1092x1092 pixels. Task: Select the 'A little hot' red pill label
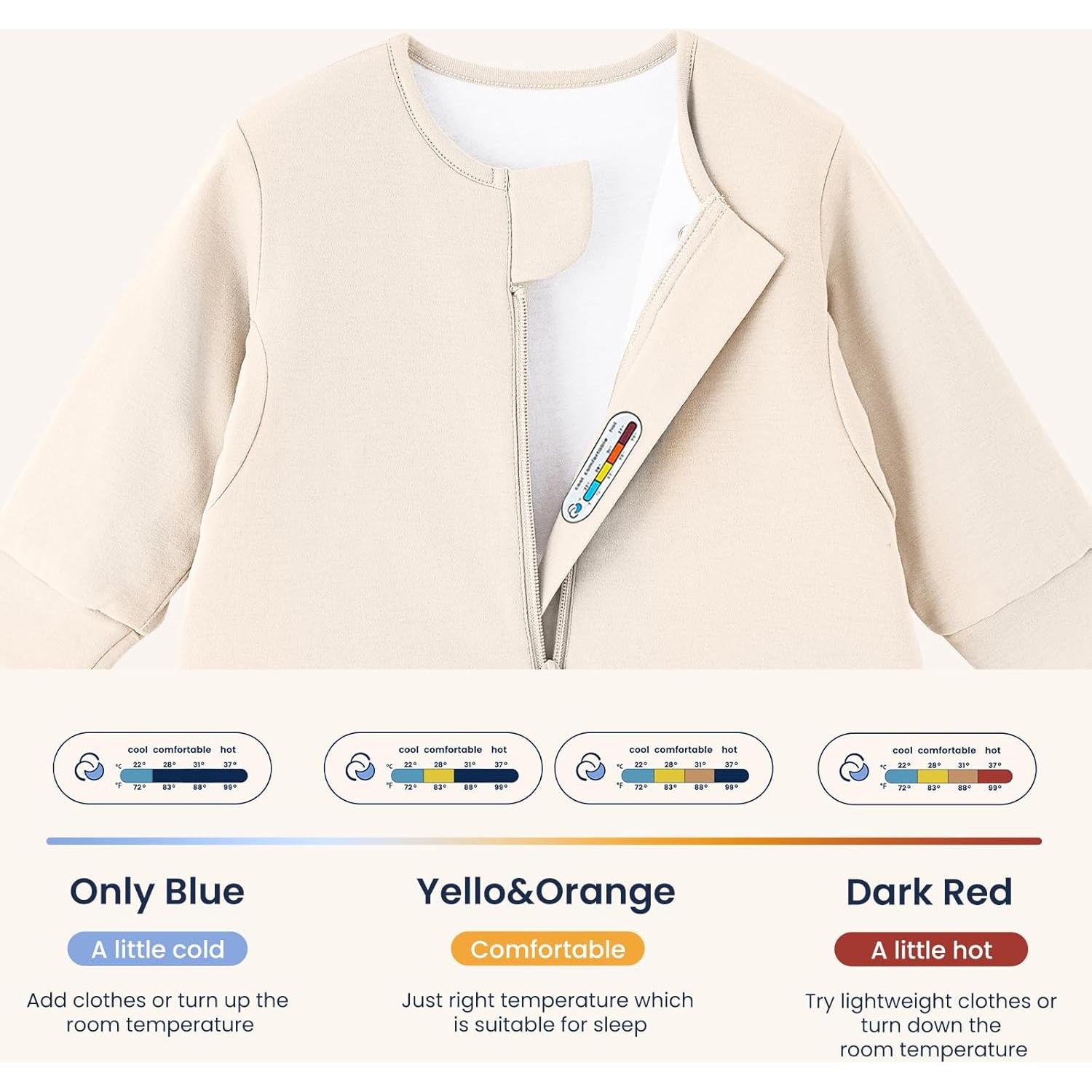click(931, 950)
